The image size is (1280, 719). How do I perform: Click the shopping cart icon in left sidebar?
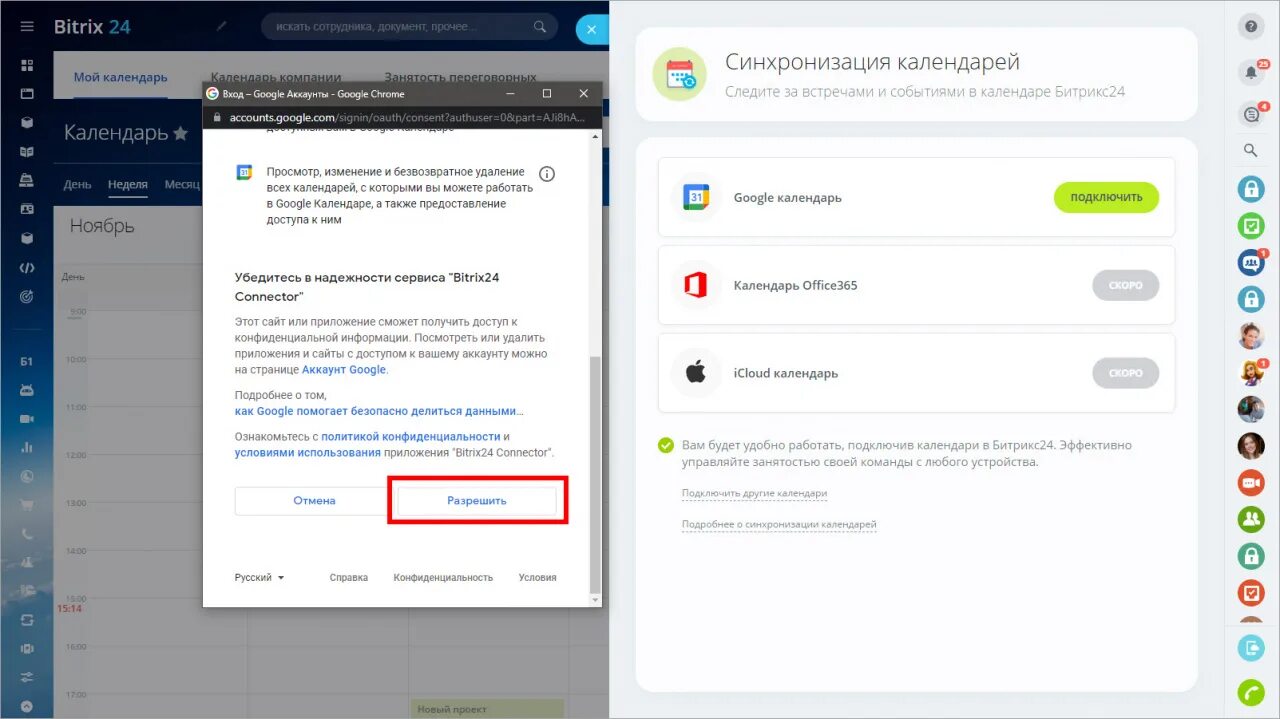(x=27, y=505)
